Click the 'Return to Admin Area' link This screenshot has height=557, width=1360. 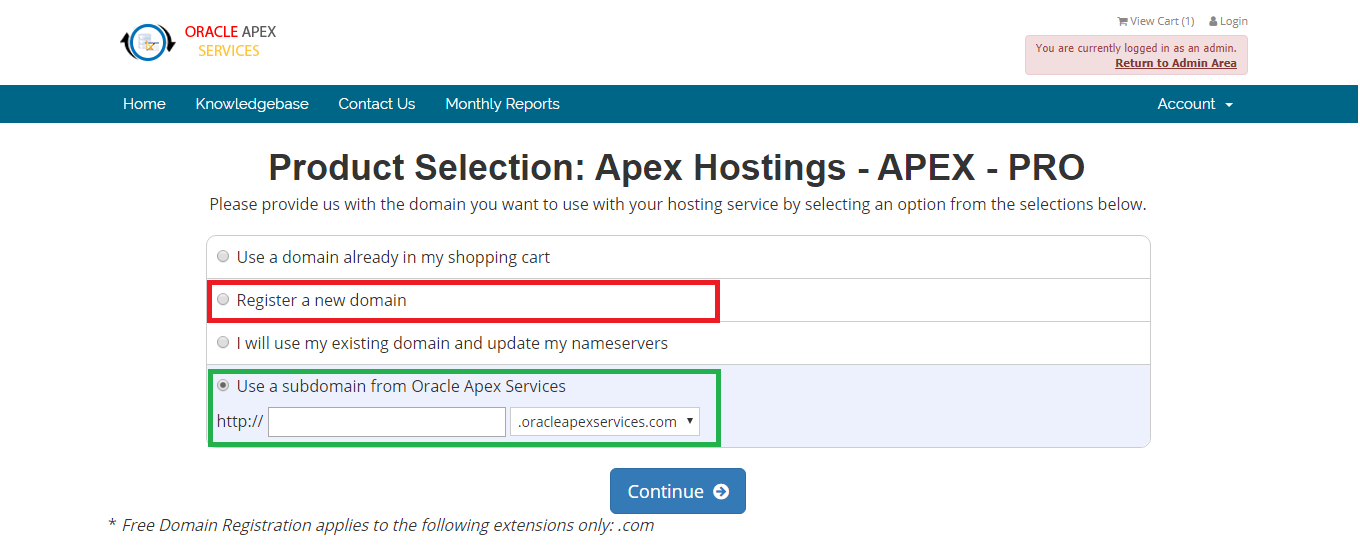click(1176, 63)
